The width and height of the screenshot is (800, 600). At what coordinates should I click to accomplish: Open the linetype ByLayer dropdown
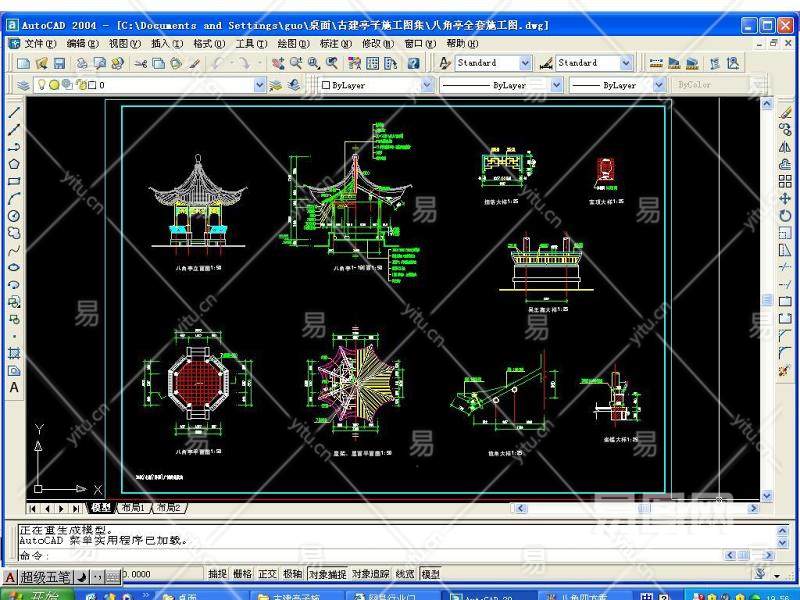click(557, 85)
